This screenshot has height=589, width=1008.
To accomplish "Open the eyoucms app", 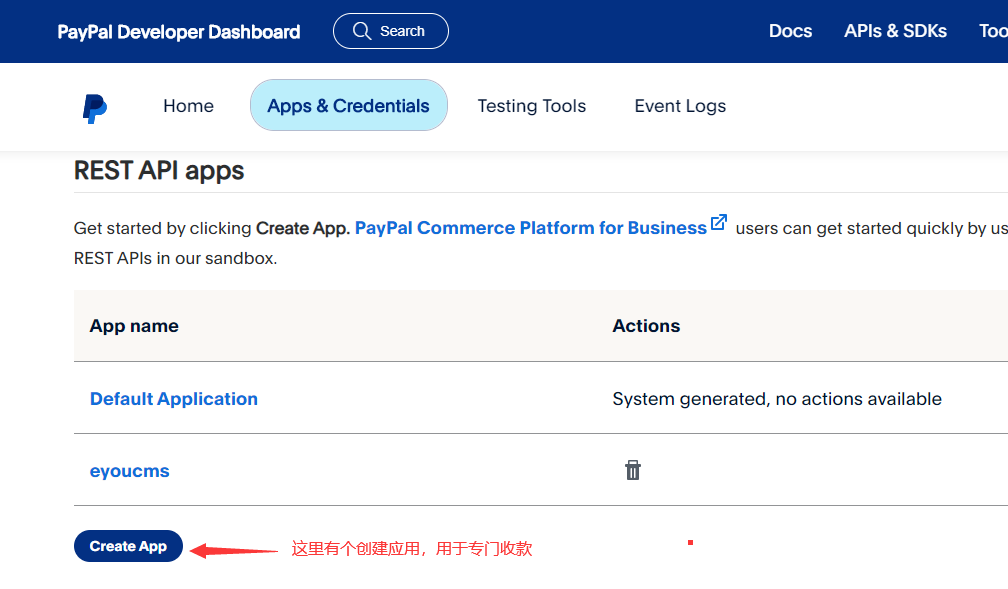I will [x=129, y=471].
